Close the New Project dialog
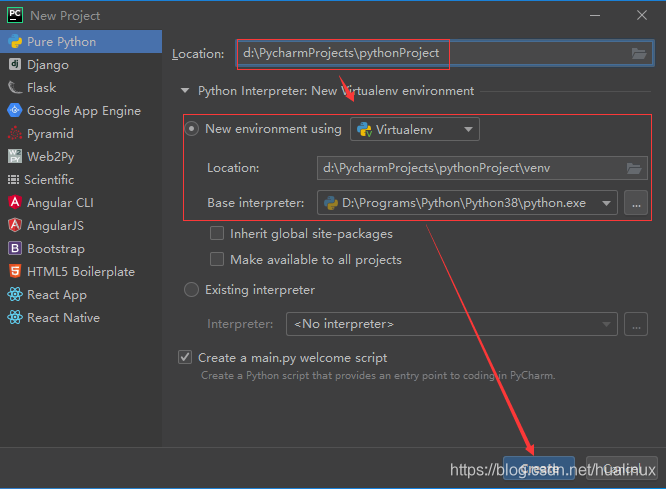The width and height of the screenshot is (666, 489). (642, 15)
